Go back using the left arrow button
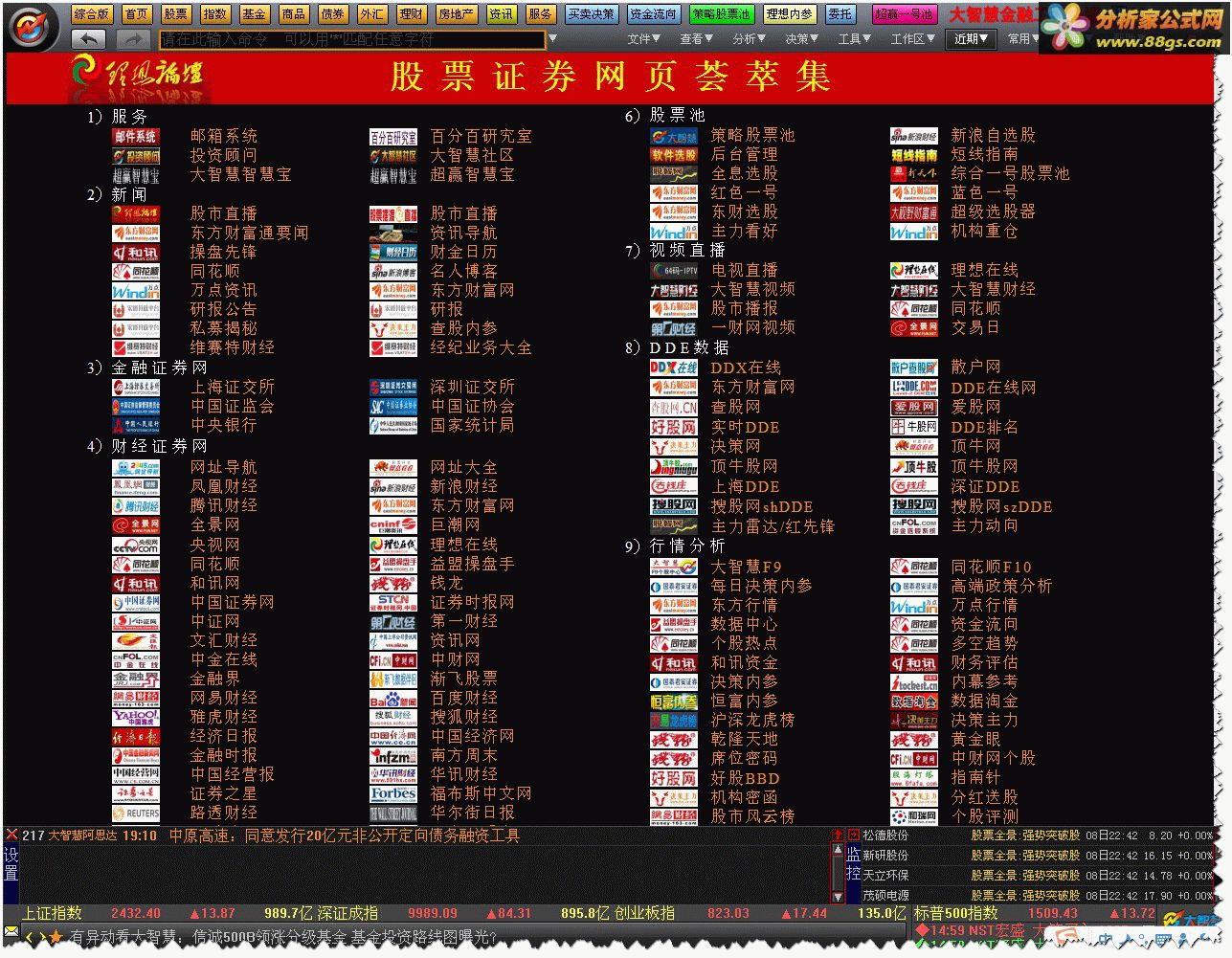 click(x=89, y=38)
